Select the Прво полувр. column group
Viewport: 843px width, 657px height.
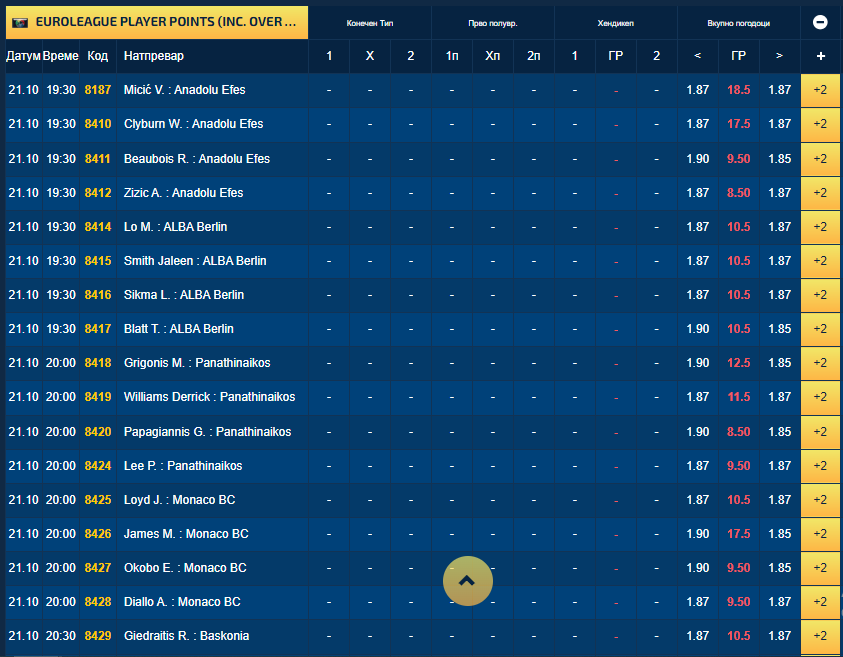(492, 23)
